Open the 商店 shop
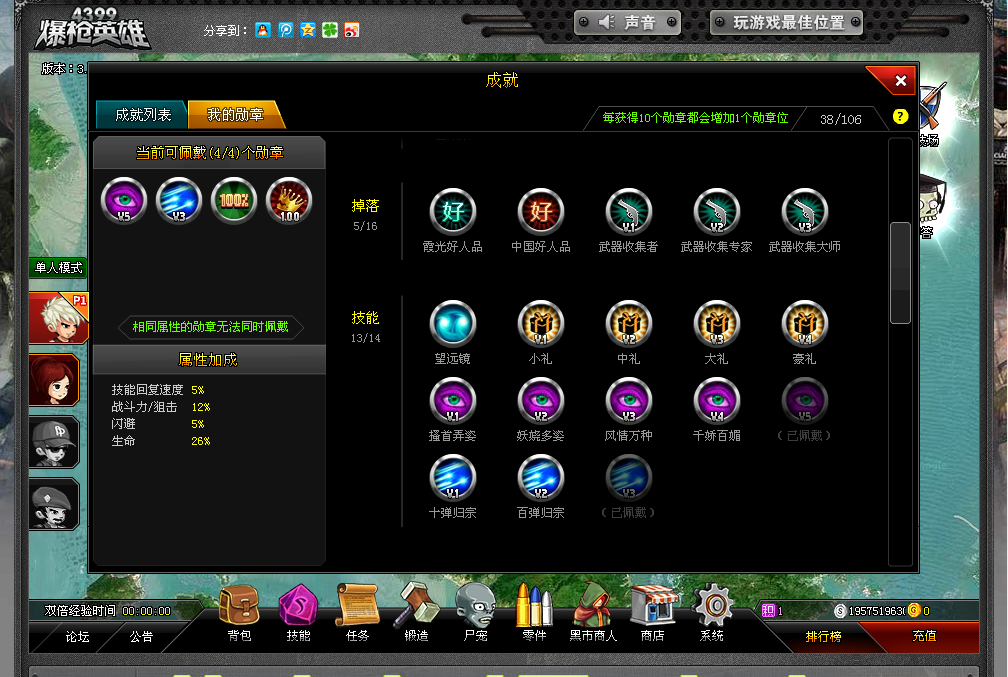 (652, 612)
